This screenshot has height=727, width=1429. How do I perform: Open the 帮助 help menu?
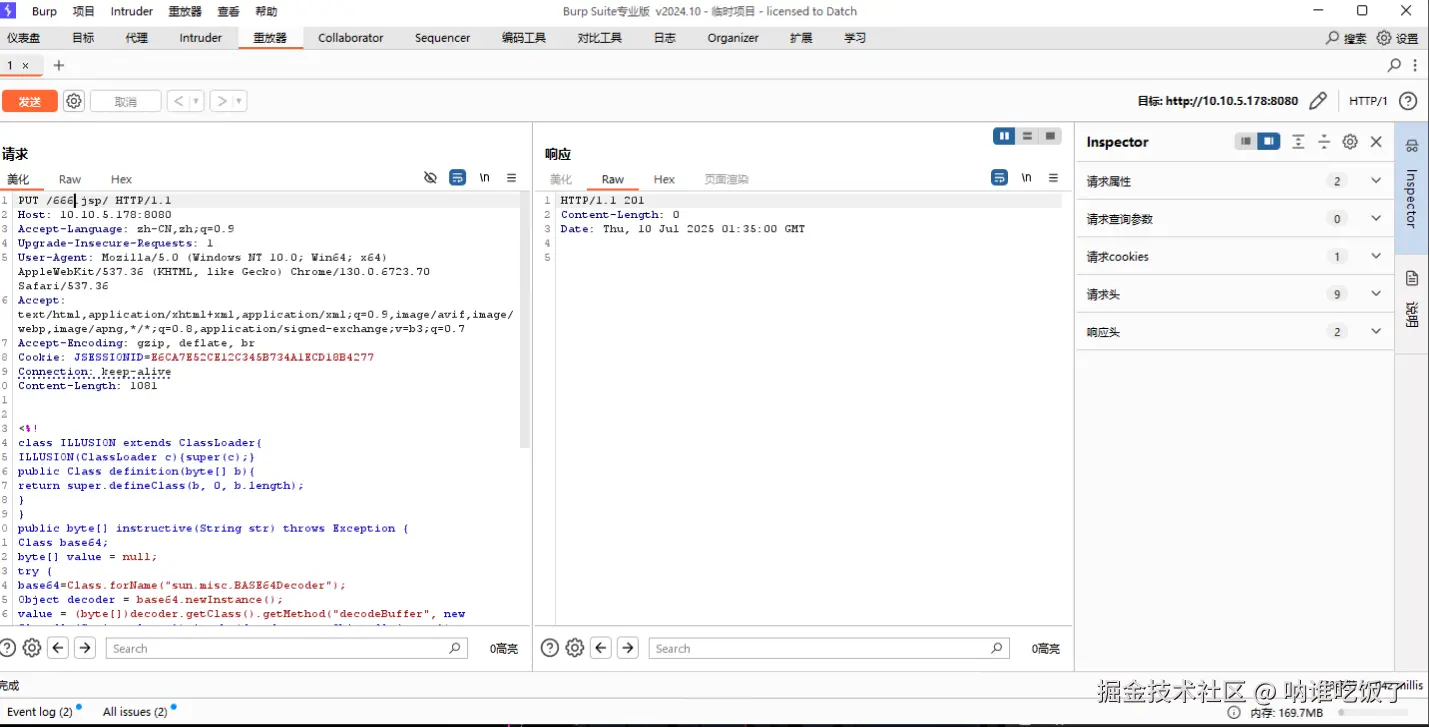pos(266,11)
